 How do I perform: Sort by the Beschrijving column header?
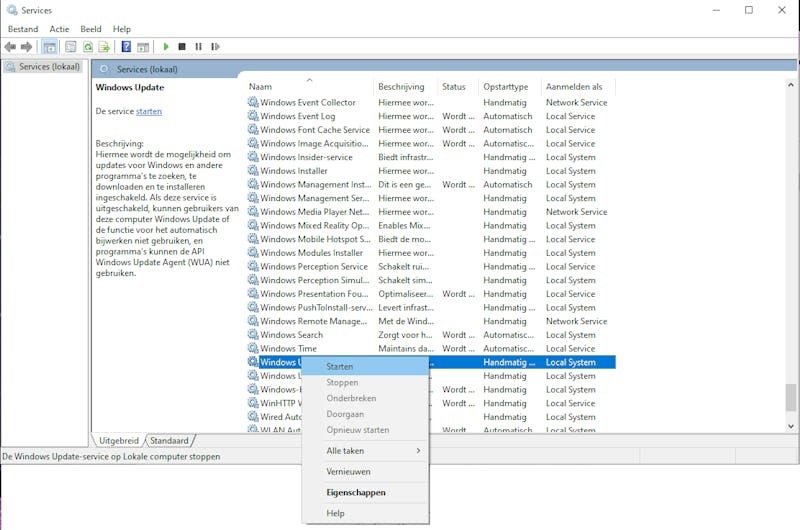tap(406, 87)
